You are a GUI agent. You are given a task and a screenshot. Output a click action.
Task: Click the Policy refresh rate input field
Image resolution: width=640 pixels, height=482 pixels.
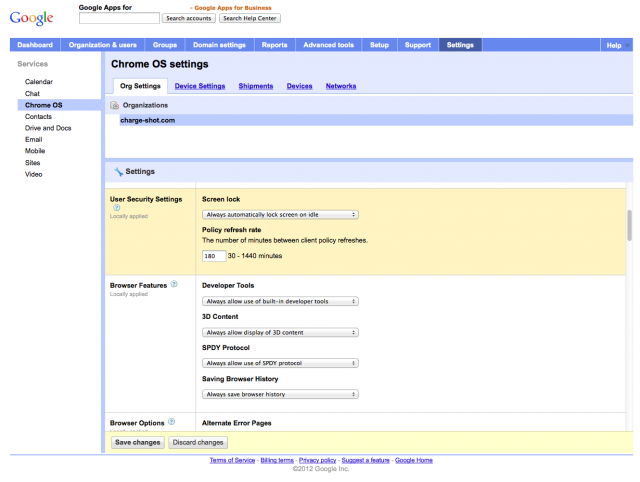[214, 256]
